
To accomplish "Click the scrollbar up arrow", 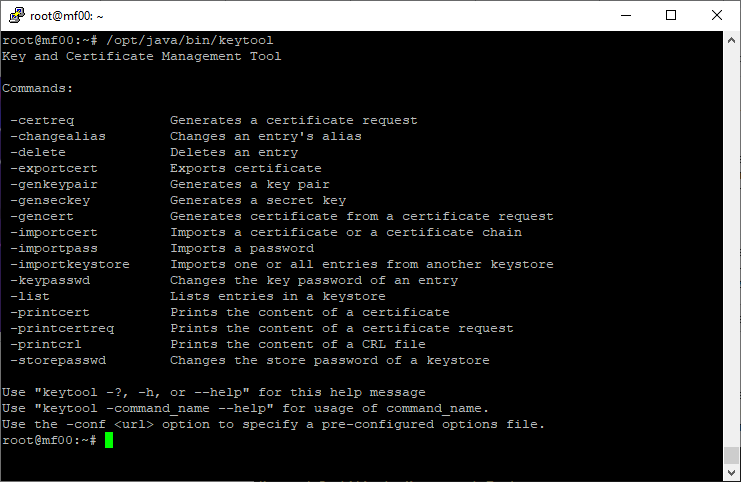I will pos(732,40).
